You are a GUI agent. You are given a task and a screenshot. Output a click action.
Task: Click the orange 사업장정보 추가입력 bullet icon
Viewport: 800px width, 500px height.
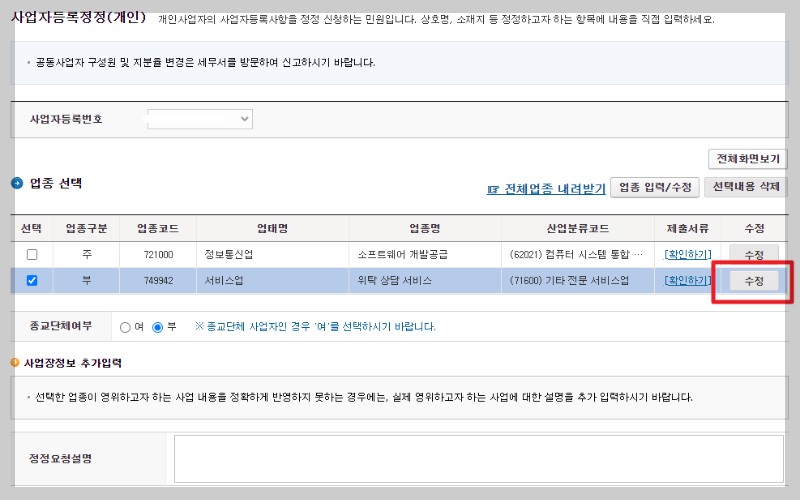click(15, 363)
